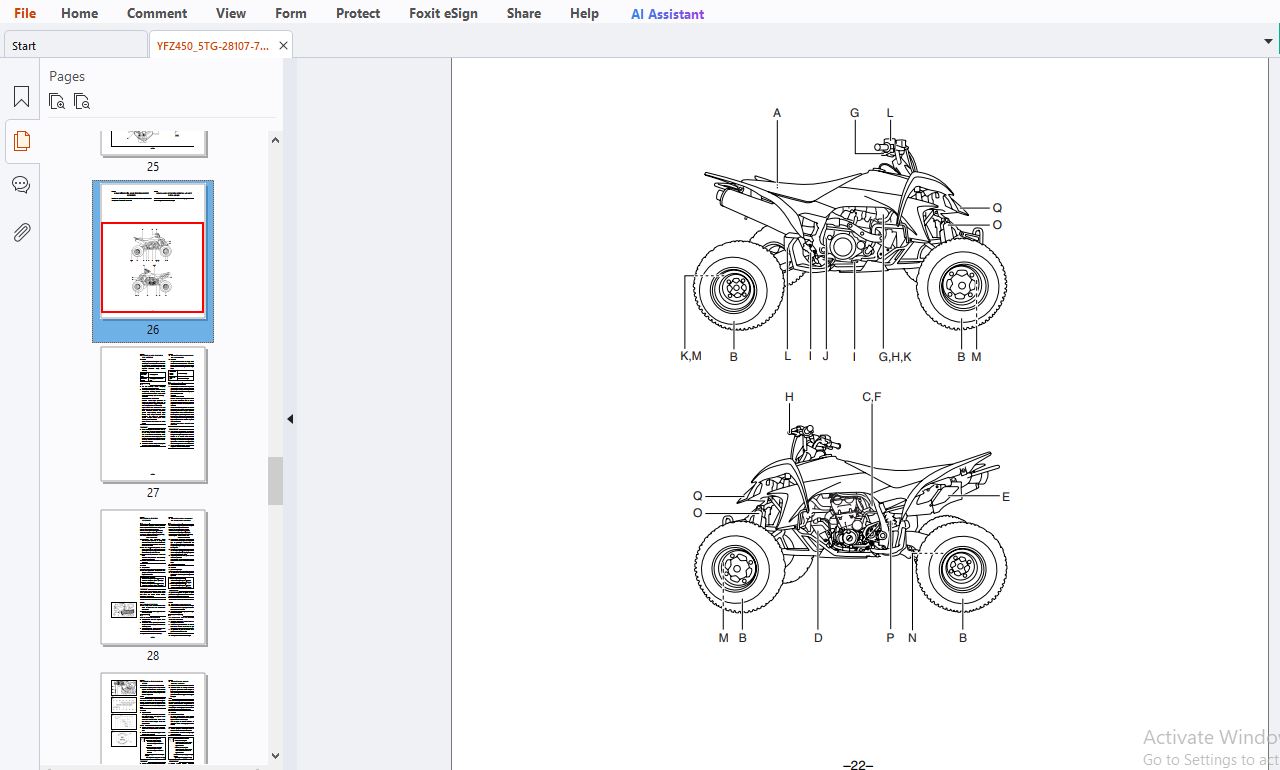1280x770 pixels.
Task: Click label 'A' on the upper ATV diagram
Action: pos(777,113)
